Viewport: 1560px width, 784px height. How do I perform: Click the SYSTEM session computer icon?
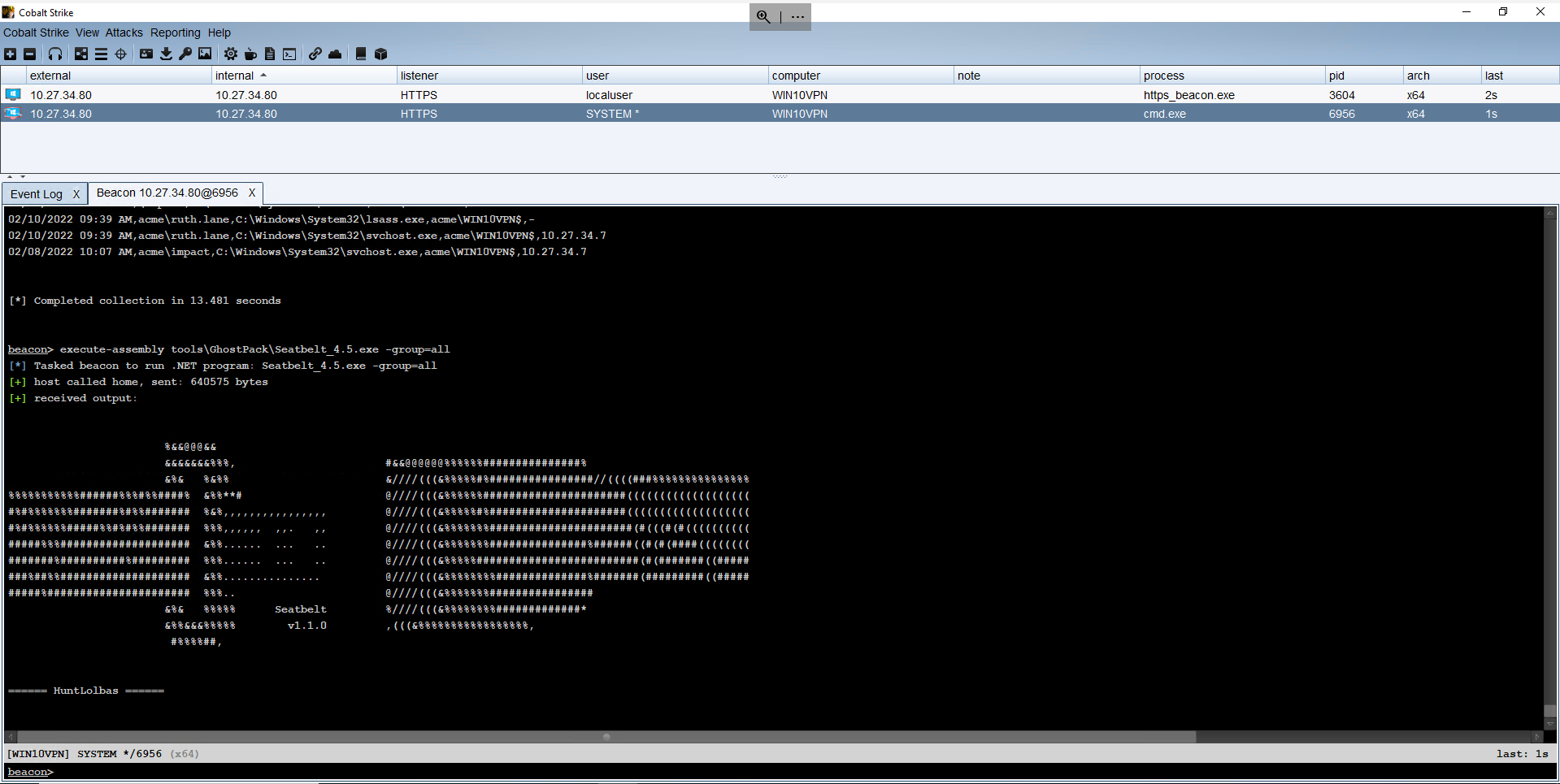(13, 113)
